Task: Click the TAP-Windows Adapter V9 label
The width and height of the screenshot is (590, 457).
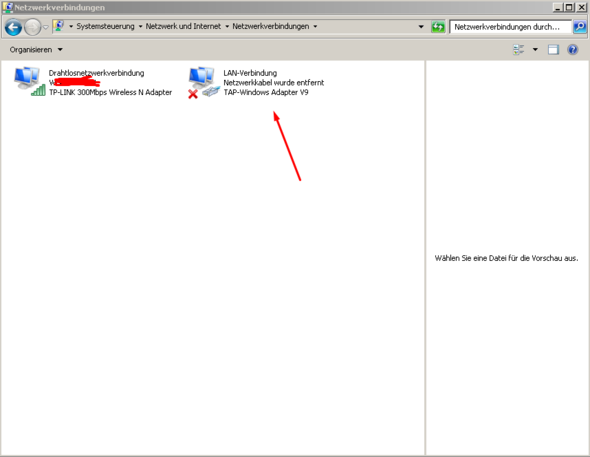Action: (x=266, y=93)
